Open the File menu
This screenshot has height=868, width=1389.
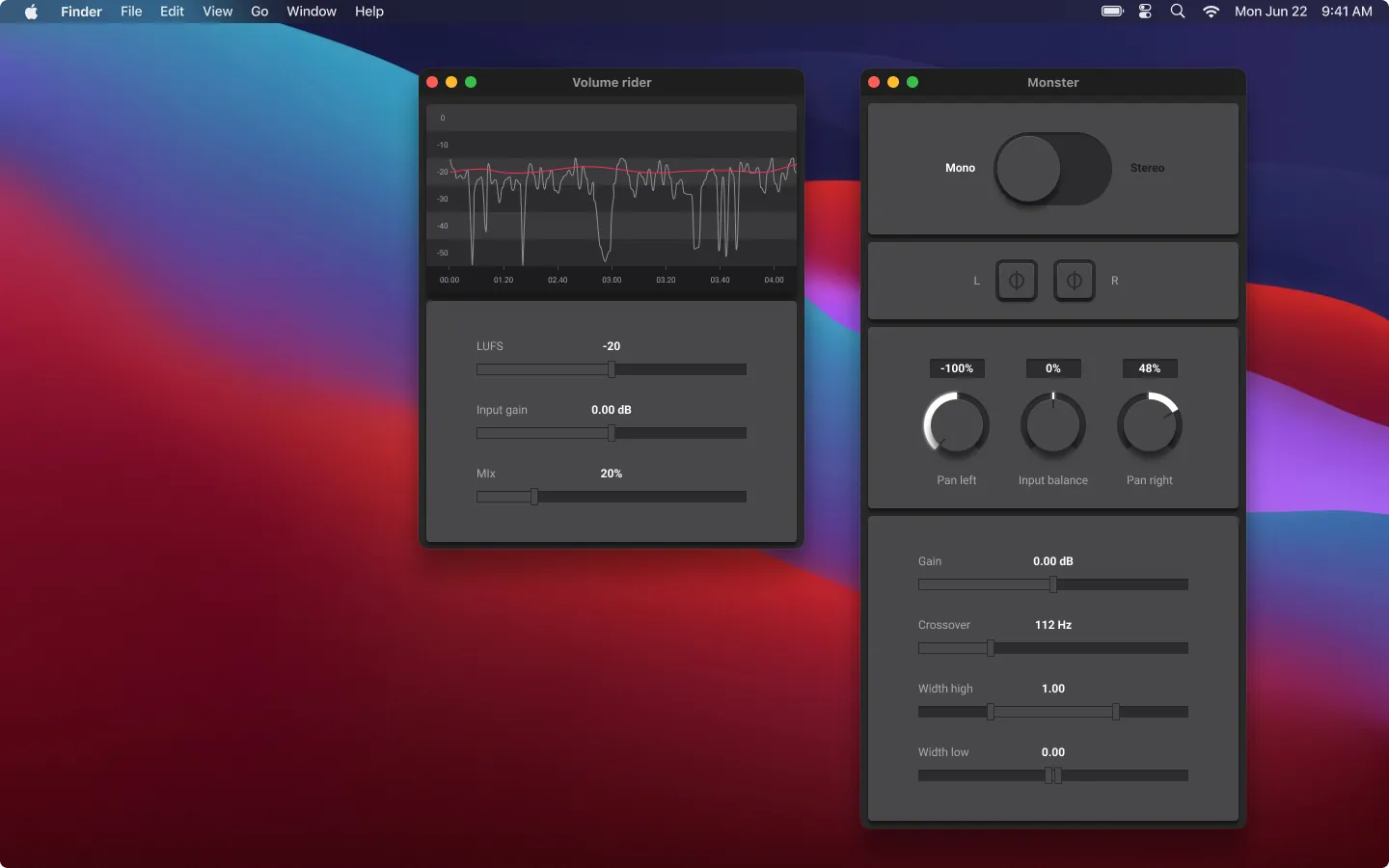tap(131, 12)
